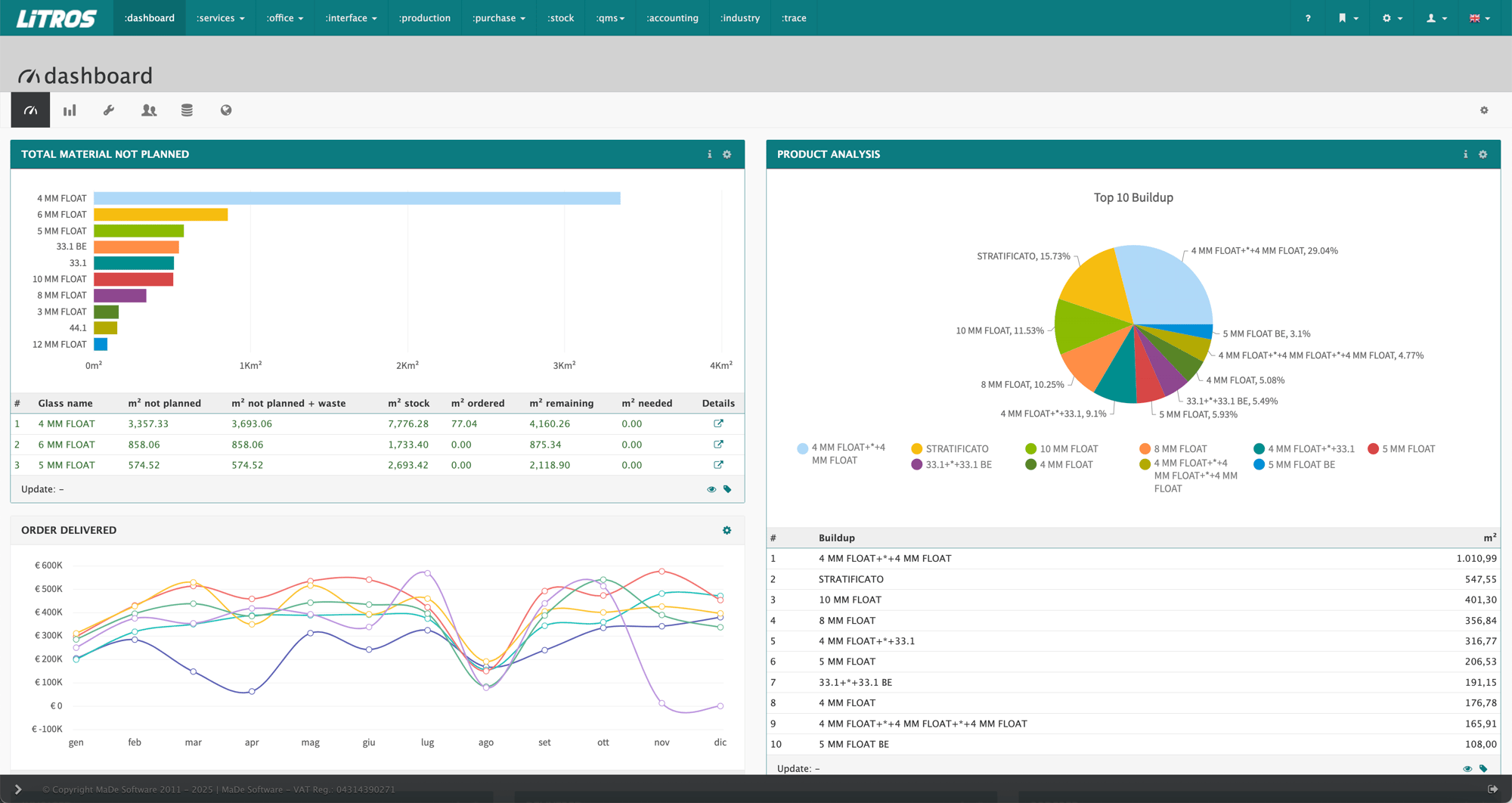Open details link for 4 MM FLOAT row
1512x803 pixels.
[x=718, y=423]
